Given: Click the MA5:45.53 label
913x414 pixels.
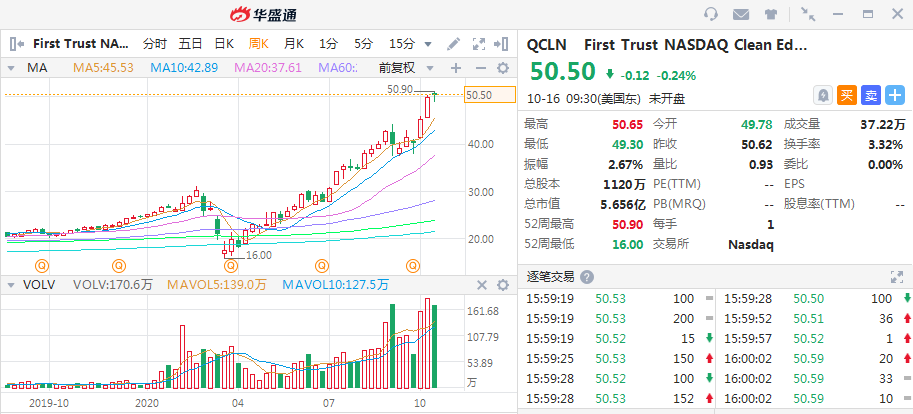Looking at the screenshot, I should click(x=103, y=68).
